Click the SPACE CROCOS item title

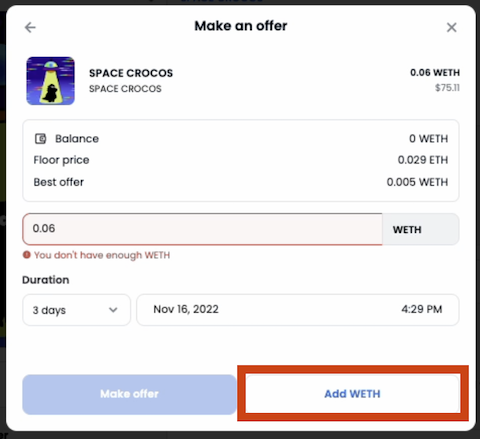pyautogui.click(x=131, y=73)
